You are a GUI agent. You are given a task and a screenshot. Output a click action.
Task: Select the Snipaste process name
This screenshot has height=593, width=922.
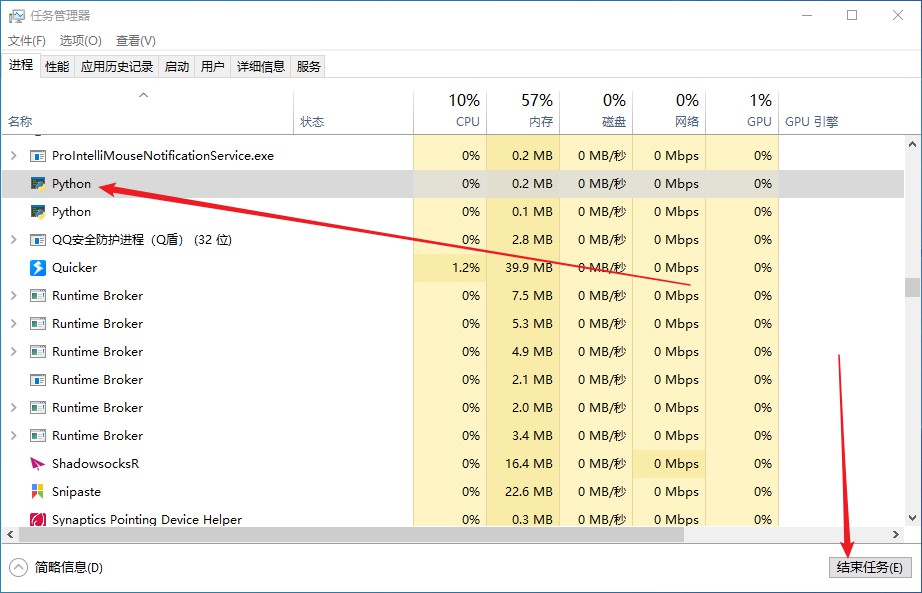[x=76, y=492]
